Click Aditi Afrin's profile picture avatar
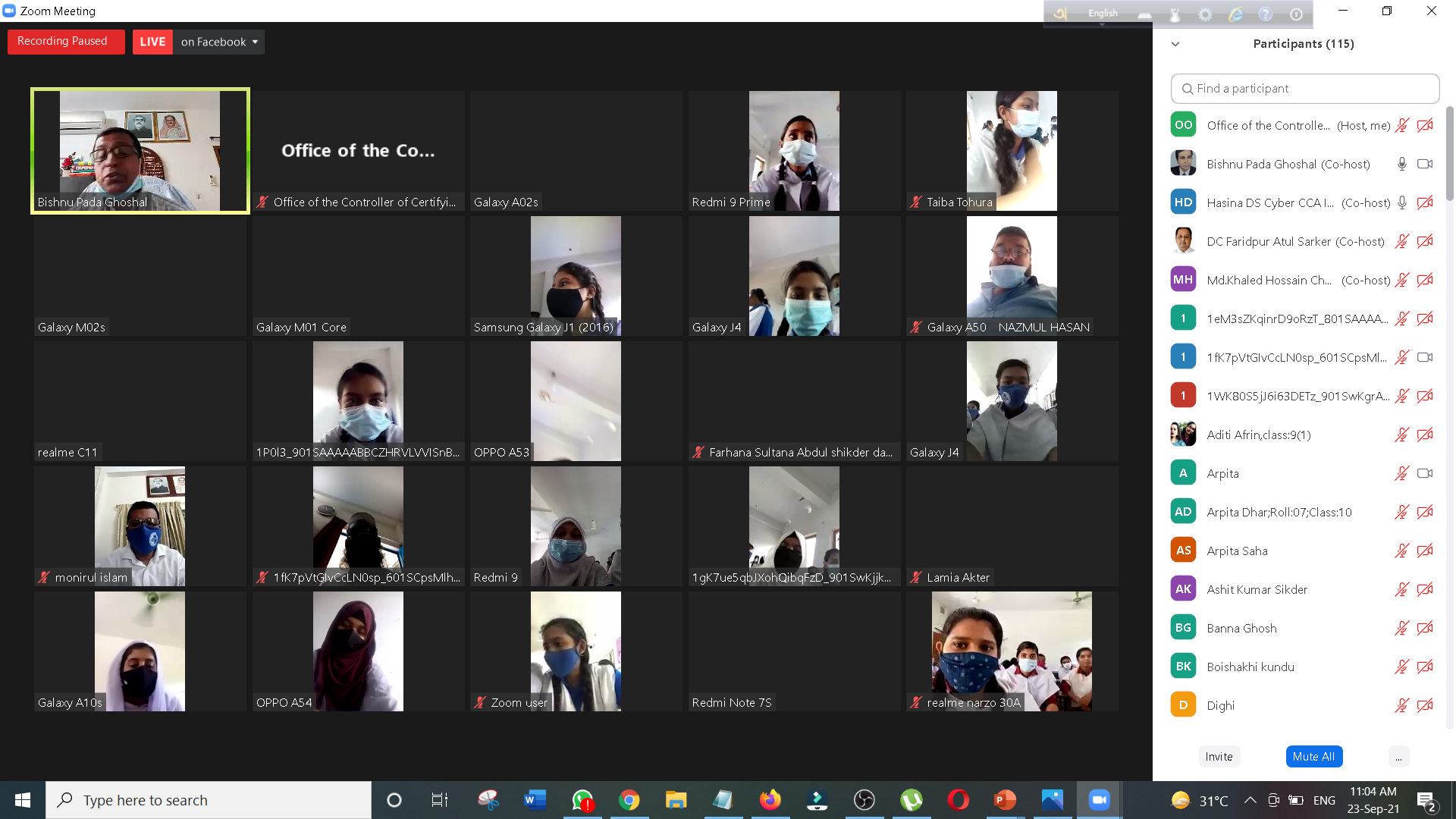Viewport: 1456px width, 819px height. (1183, 434)
